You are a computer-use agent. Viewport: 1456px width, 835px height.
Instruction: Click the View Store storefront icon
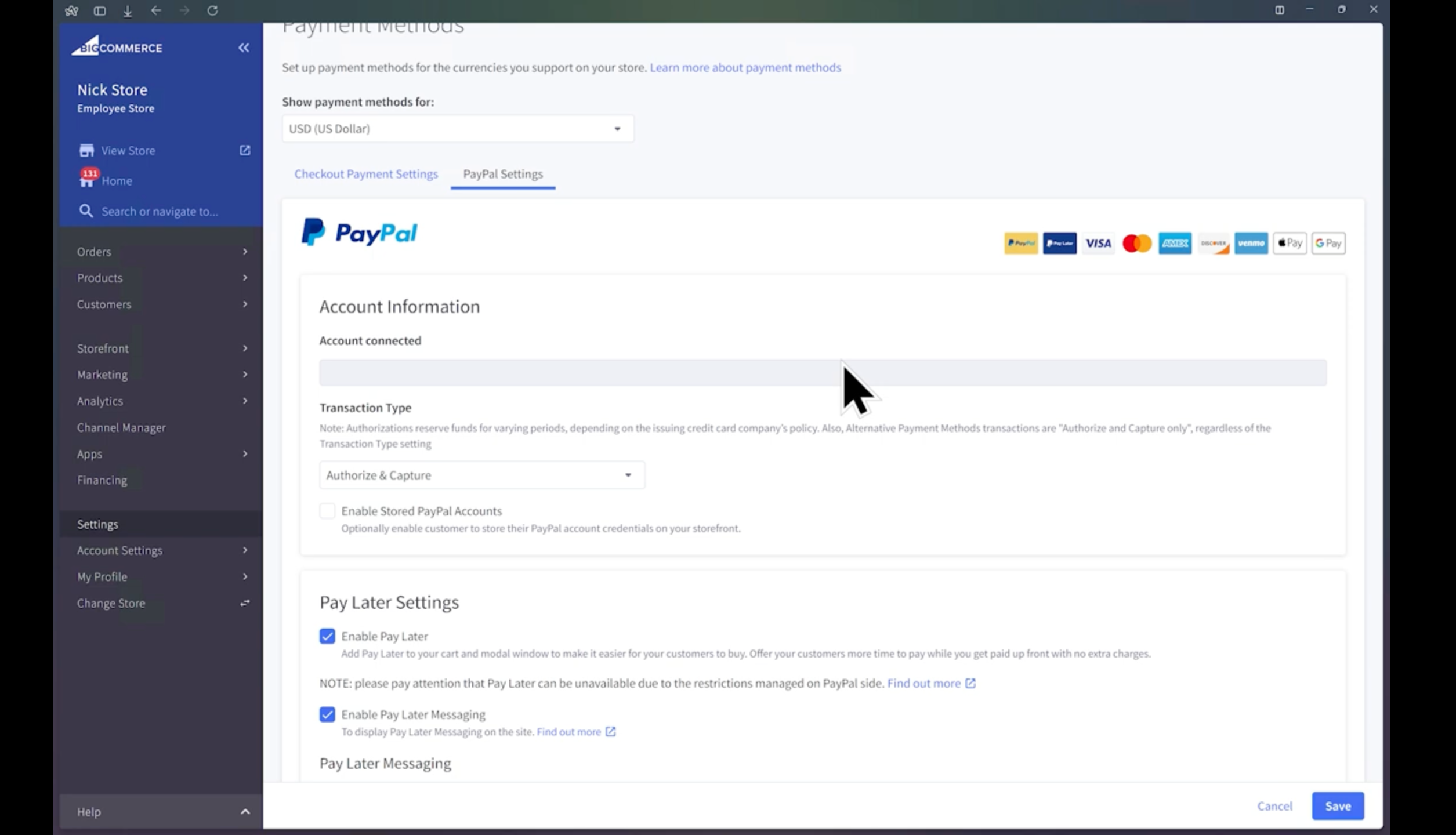[x=86, y=151]
